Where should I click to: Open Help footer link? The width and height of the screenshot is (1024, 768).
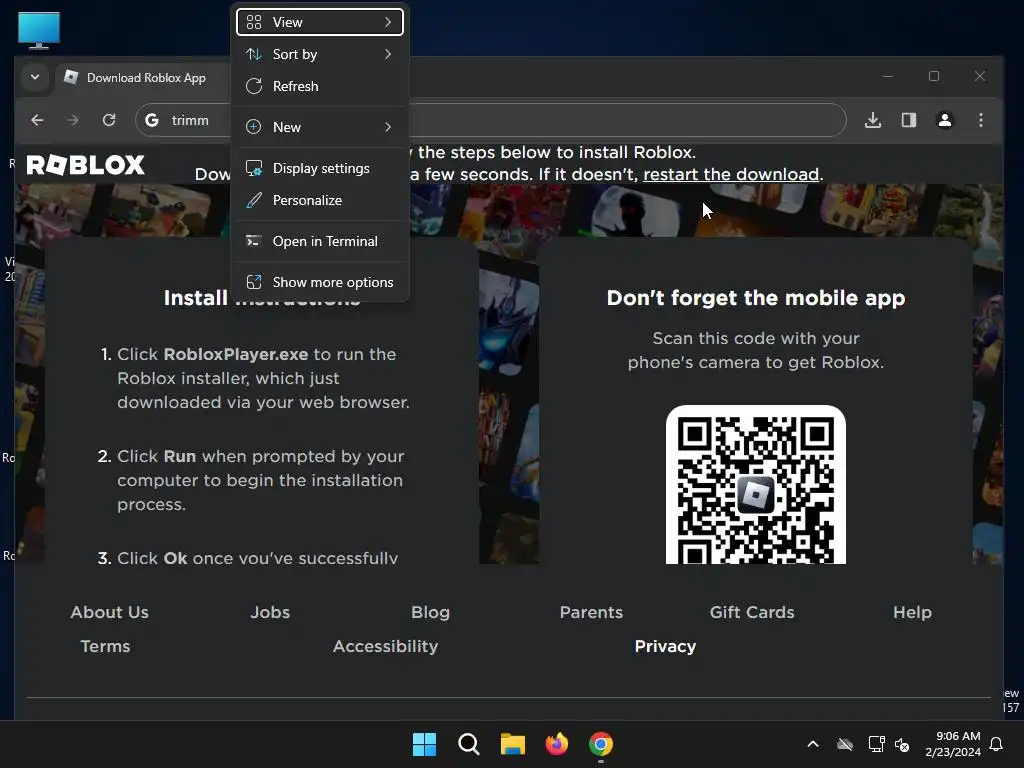912,612
